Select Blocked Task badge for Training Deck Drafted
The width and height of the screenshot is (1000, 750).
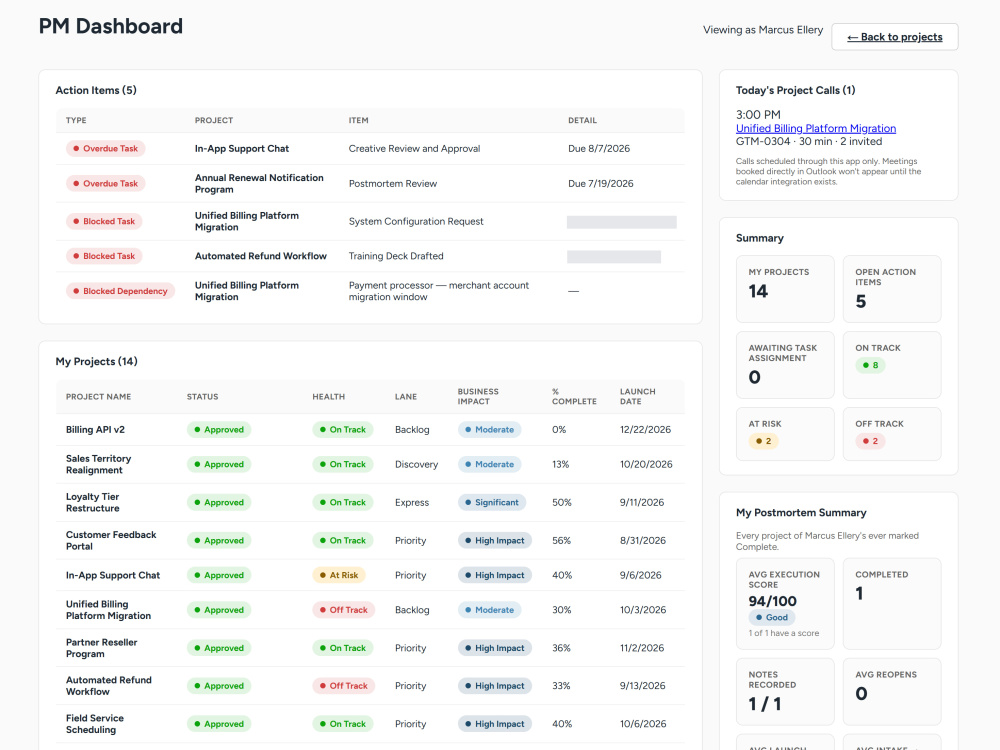tap(105, 256)
